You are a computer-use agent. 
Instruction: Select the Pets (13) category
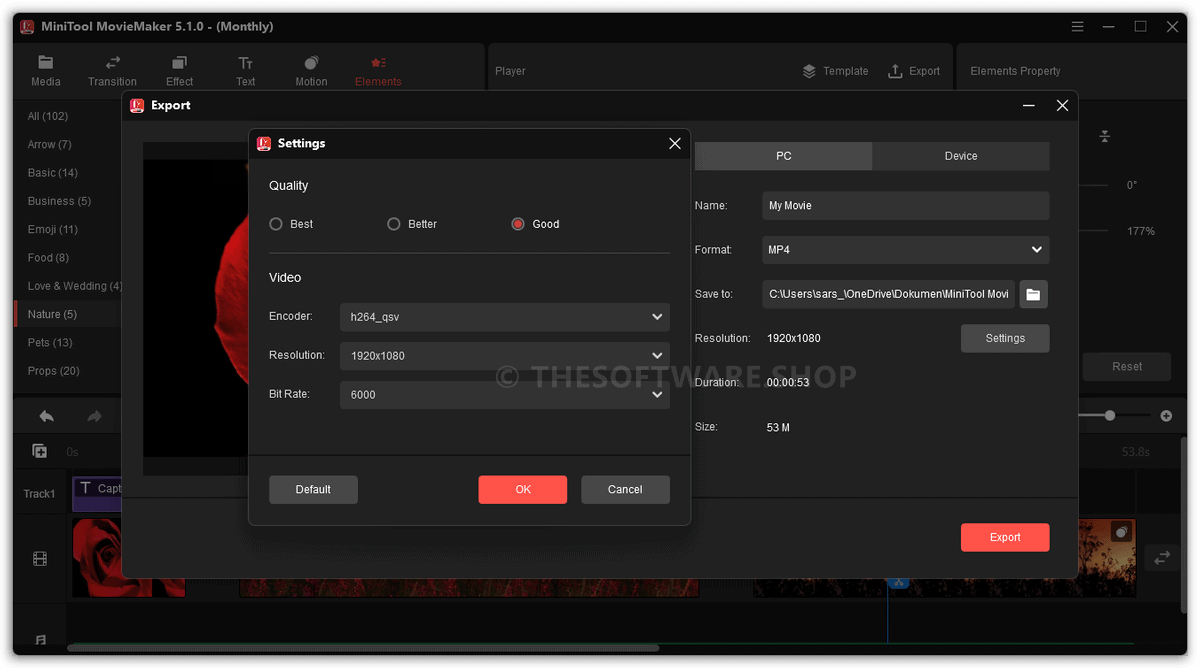pyautogui.click(x=50, y=342)
